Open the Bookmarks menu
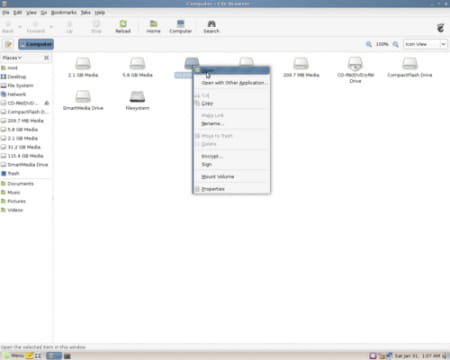 pos(64,12)
